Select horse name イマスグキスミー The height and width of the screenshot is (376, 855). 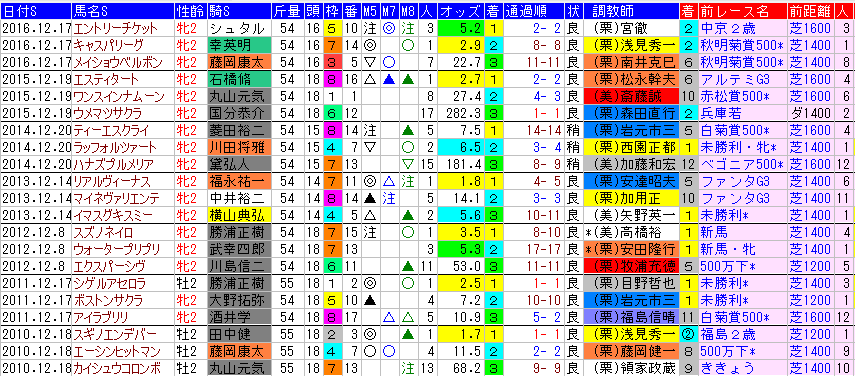tap(112, 215)
